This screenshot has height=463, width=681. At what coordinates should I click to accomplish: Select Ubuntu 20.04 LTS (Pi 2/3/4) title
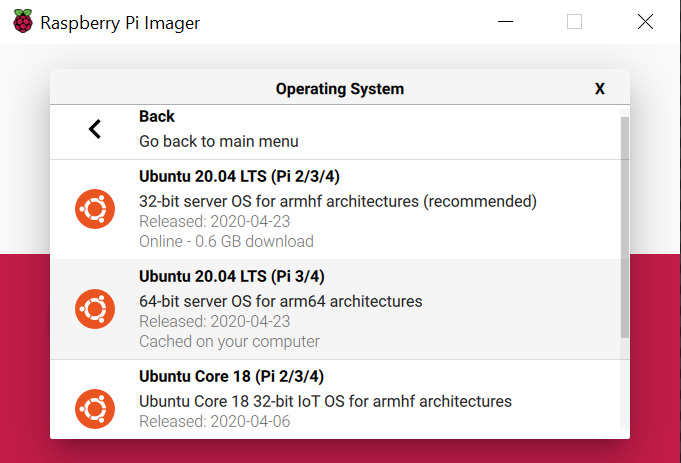(239, 176)
